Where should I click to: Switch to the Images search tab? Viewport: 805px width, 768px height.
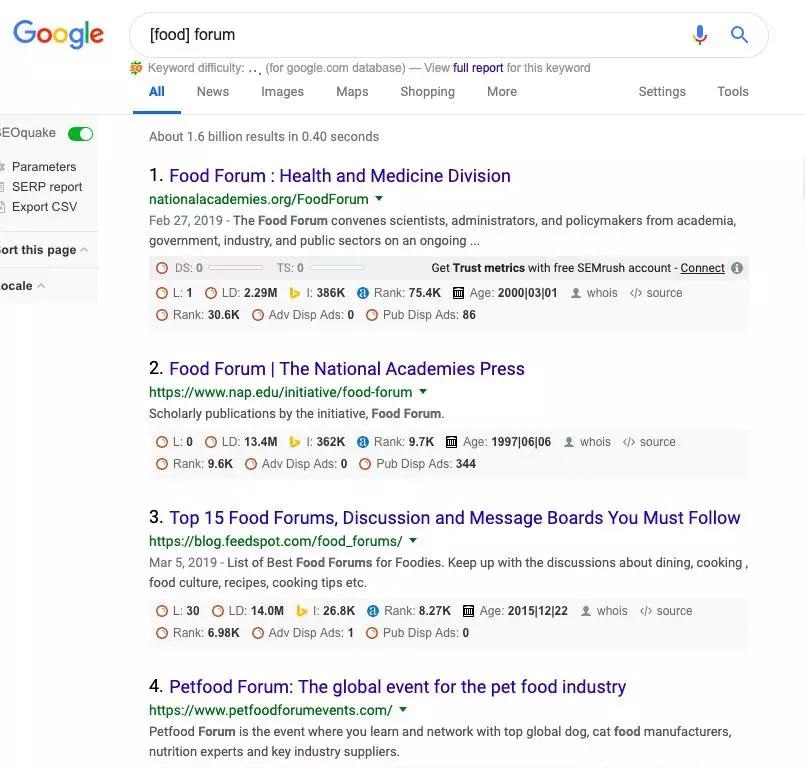282,92
